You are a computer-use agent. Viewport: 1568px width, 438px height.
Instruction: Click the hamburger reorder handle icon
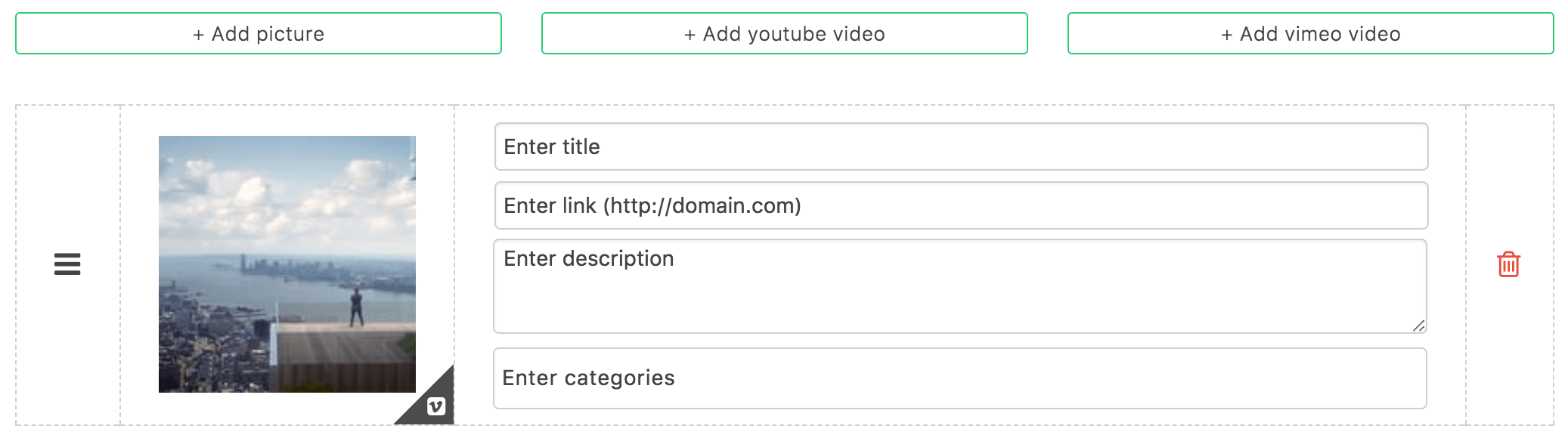pos(67,264)
